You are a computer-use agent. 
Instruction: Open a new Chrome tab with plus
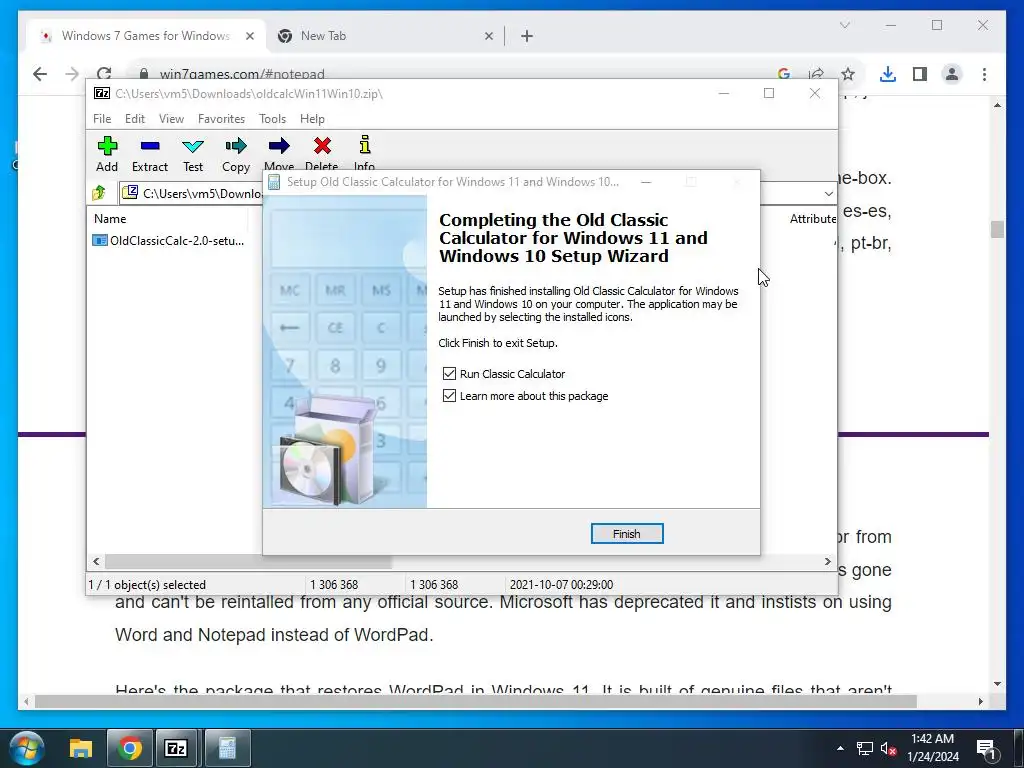coord(527,36)
